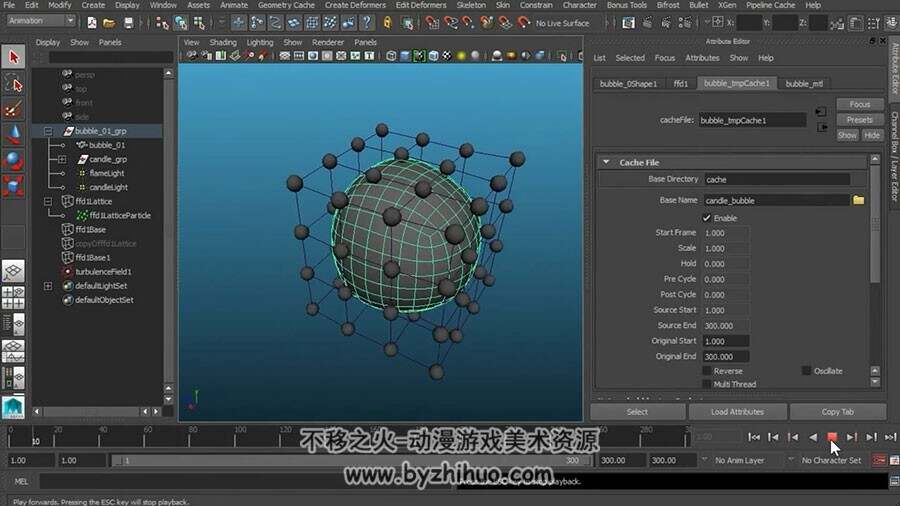Switch to single perspective layout icon
This screenshot has height=506, width=900.
13,271
